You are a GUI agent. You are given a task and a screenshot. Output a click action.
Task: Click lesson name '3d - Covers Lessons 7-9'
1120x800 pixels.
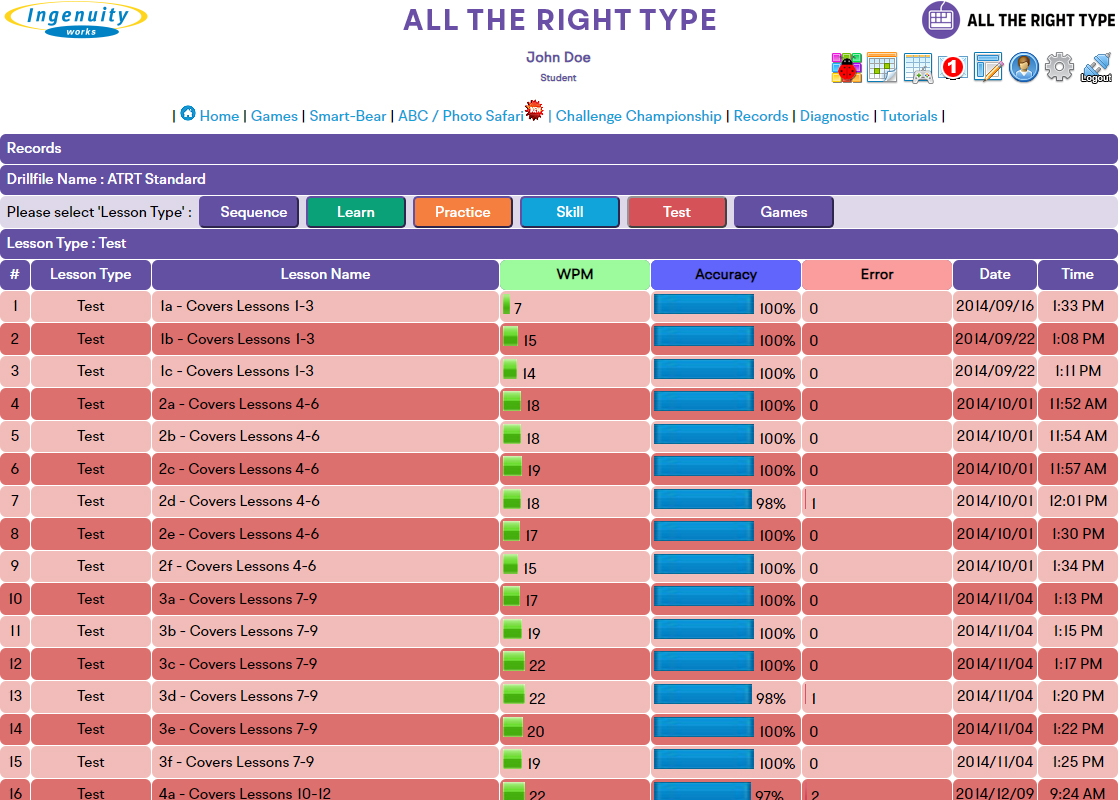[x=238, y=696]
